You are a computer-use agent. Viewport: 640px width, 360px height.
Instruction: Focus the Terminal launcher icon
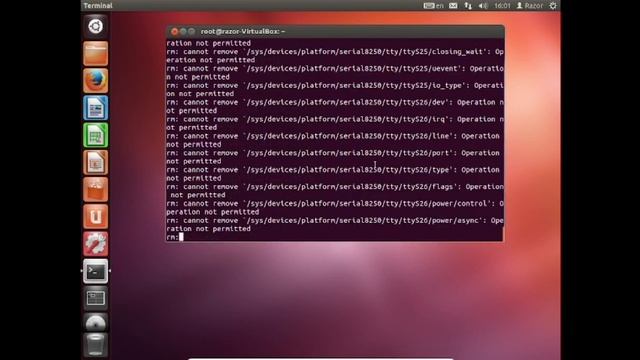click(96, 271)
